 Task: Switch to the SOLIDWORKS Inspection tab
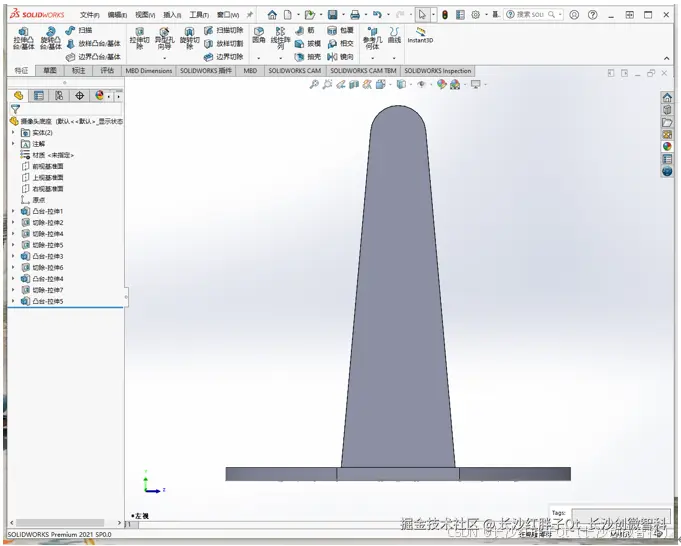tap(437, 70)
